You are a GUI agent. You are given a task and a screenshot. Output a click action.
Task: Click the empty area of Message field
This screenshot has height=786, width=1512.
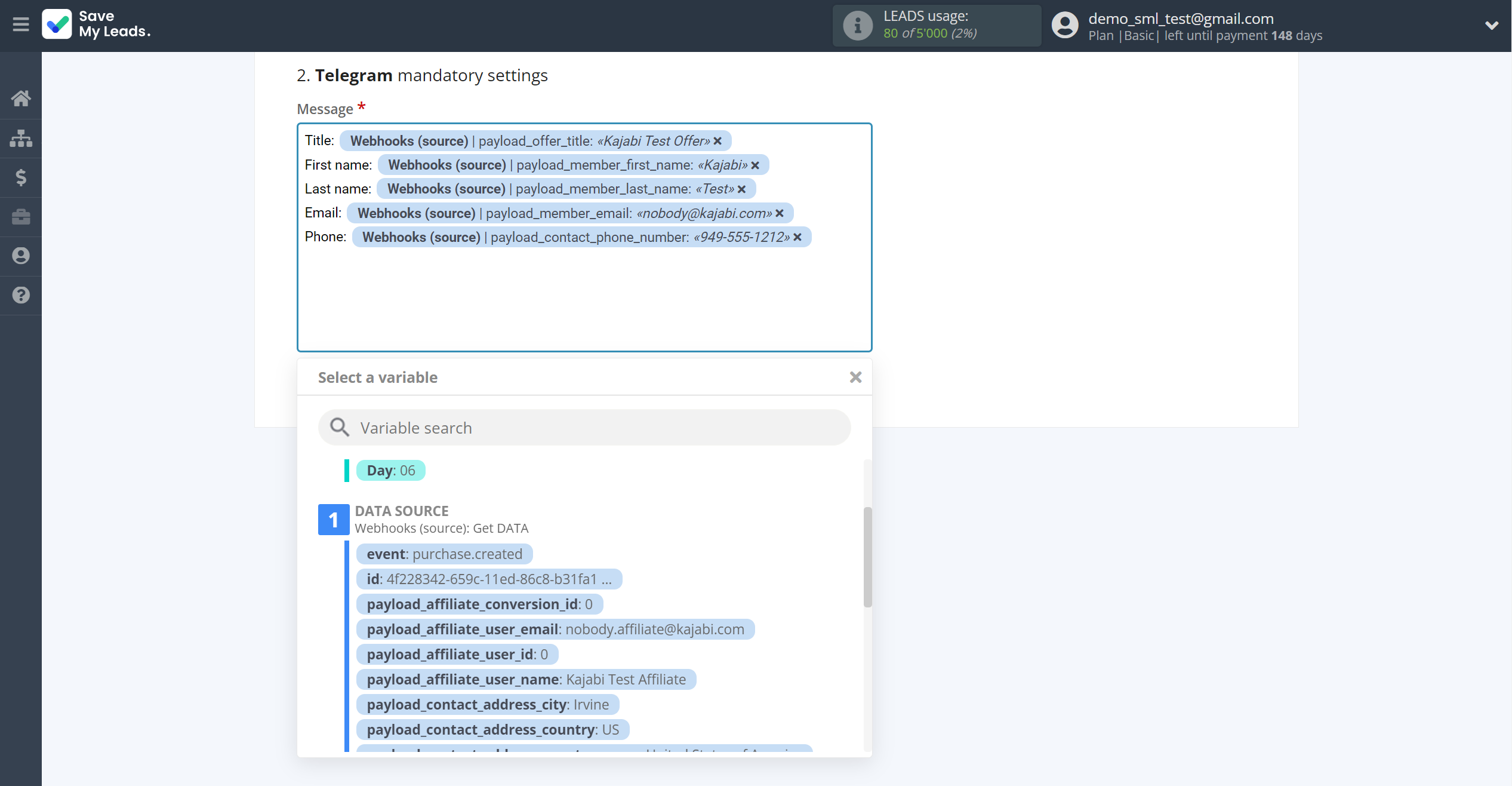584,299
